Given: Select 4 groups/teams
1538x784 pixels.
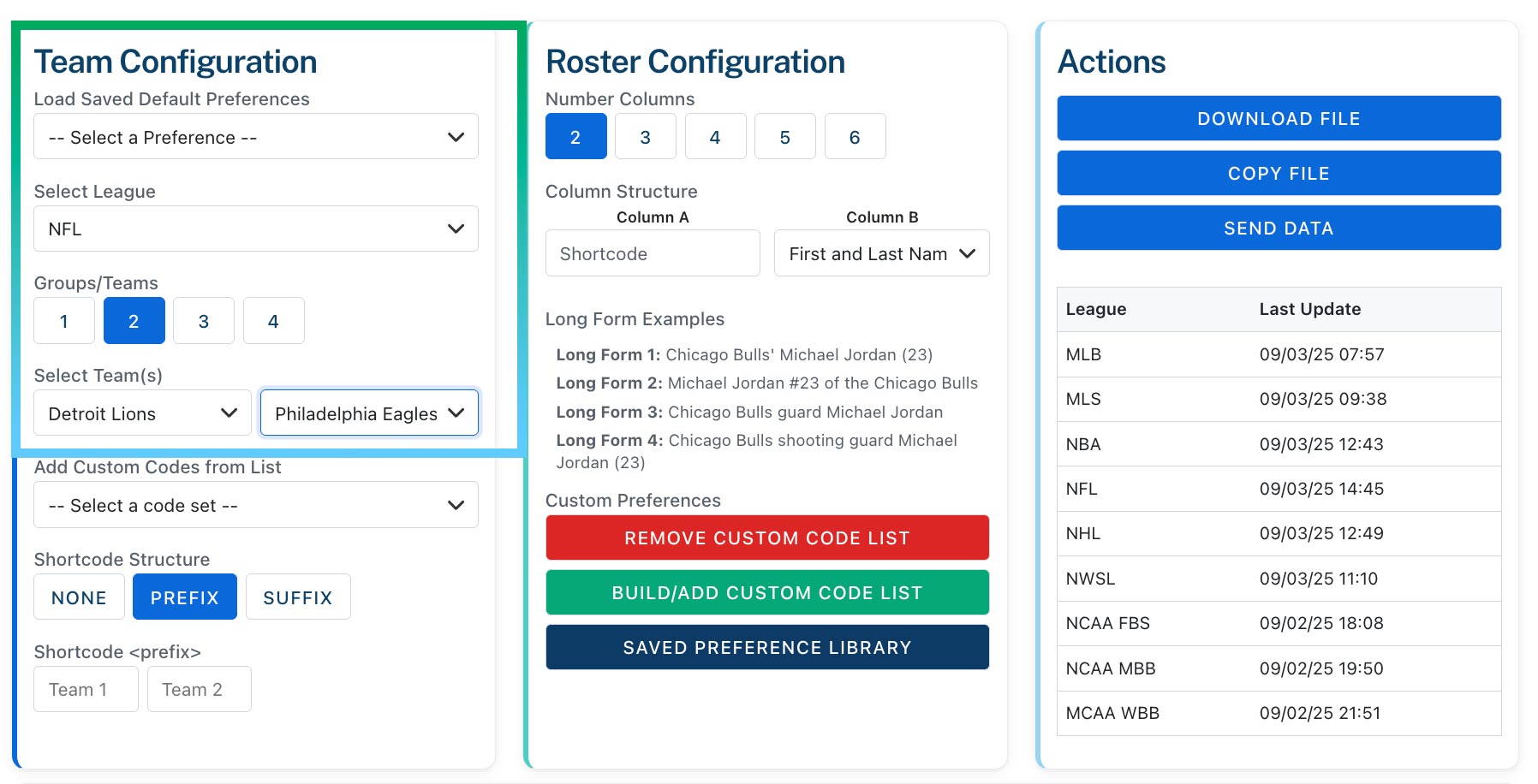Looking at the screenshot, I should (273, 321).
